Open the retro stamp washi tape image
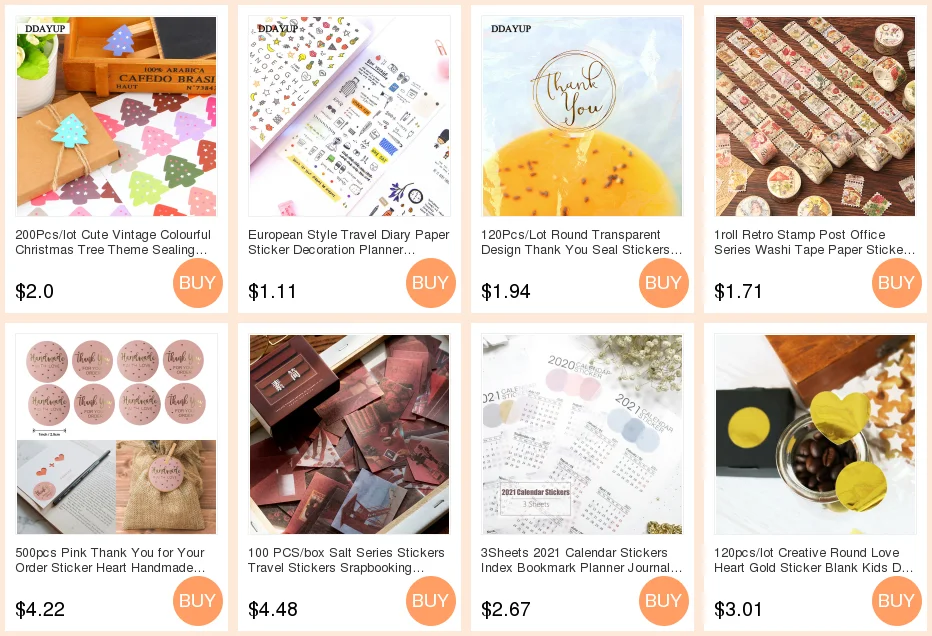The height and width of the screenshot is (636, 932). point(816,117)
